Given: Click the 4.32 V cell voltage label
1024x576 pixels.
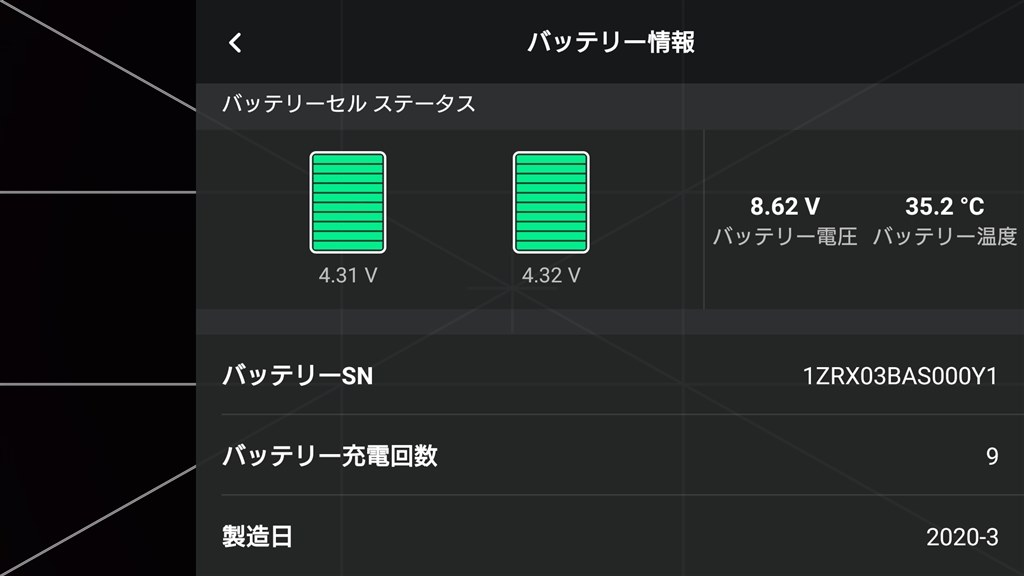Looking at the screenshot, I should 551,276.
